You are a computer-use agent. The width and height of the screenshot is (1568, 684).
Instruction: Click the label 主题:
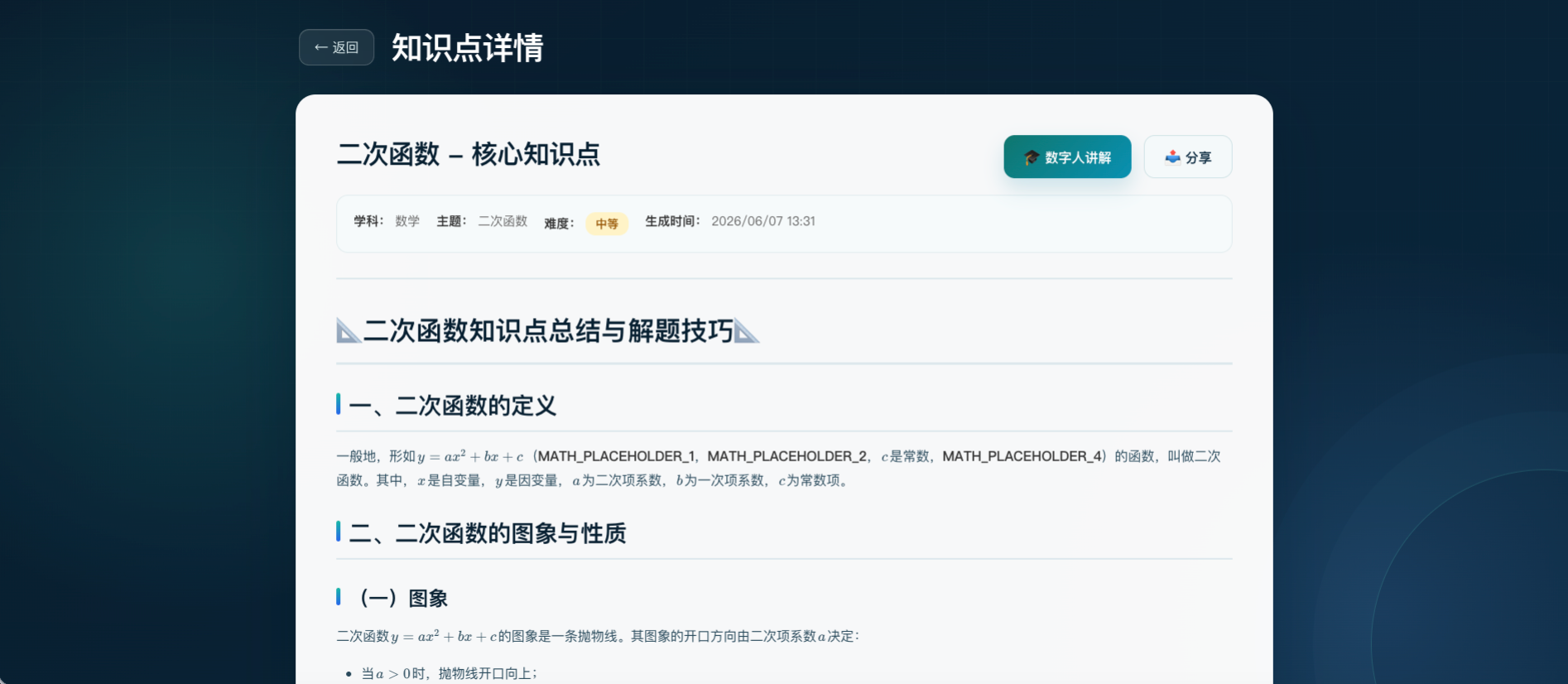451,221
